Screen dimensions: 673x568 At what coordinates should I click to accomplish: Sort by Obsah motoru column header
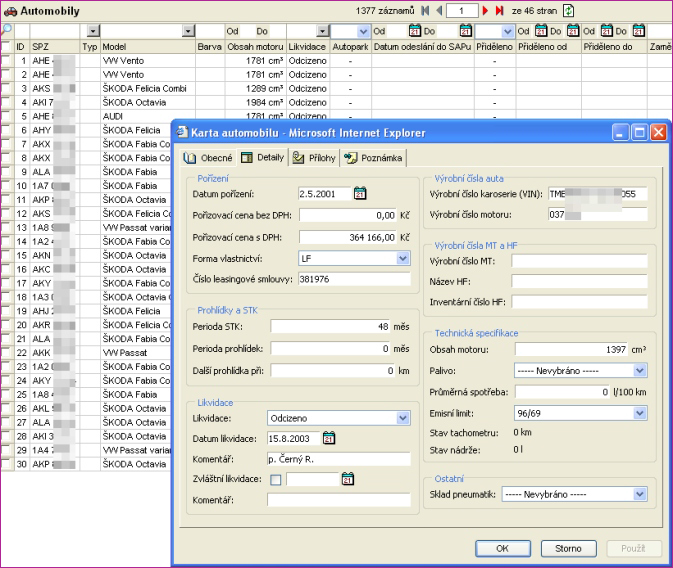click(255, 47)
